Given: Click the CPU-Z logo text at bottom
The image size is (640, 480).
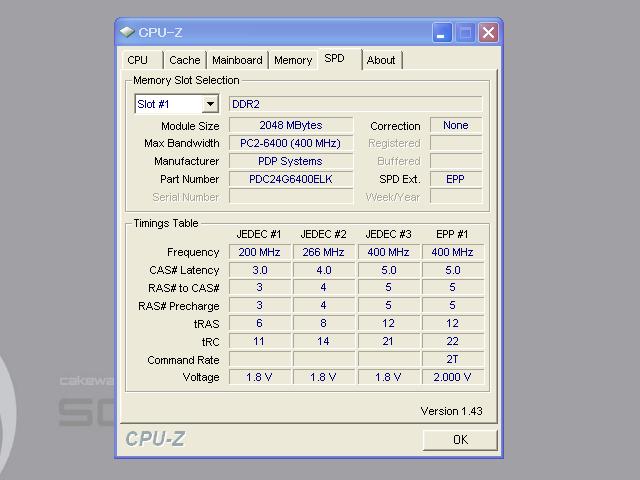Looking at the screenshot, I should tap(155, 439).
